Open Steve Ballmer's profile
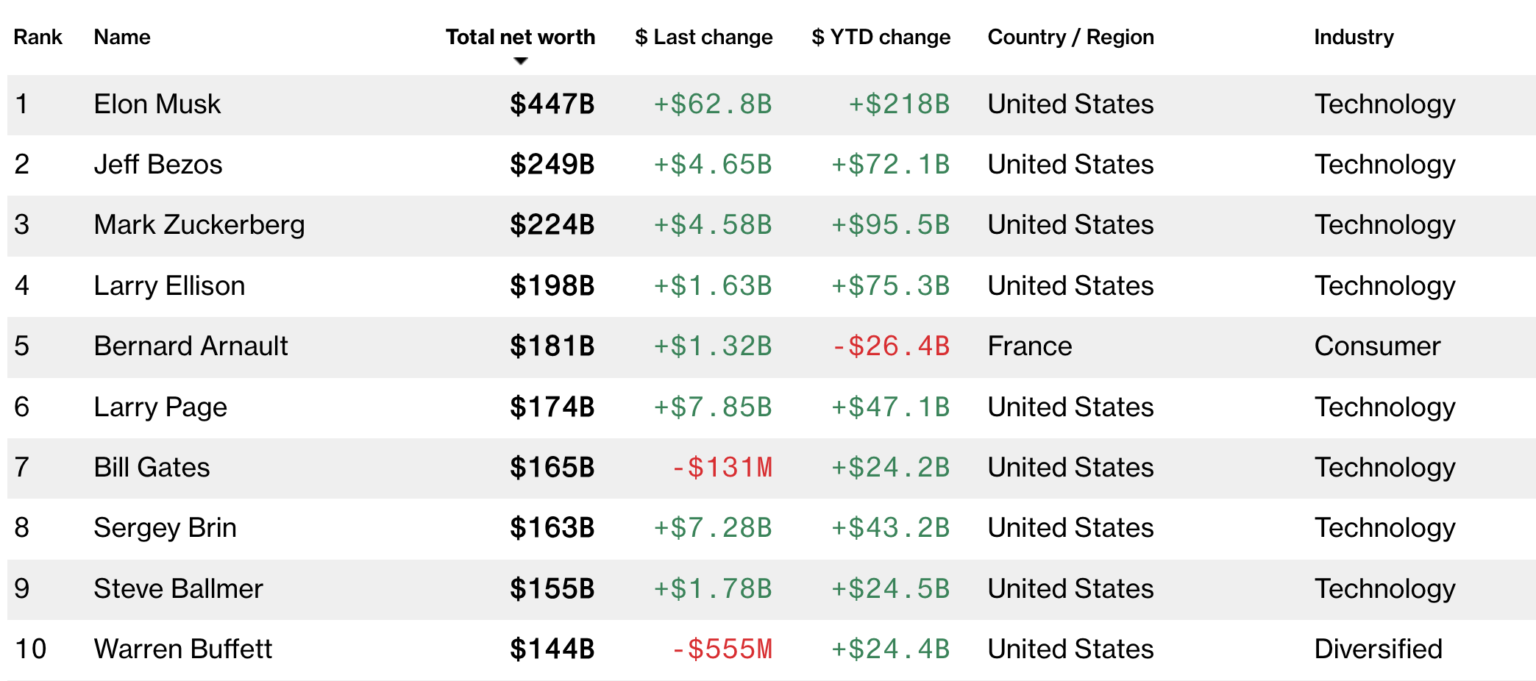The image size is (1536, 681). [178, 588]
